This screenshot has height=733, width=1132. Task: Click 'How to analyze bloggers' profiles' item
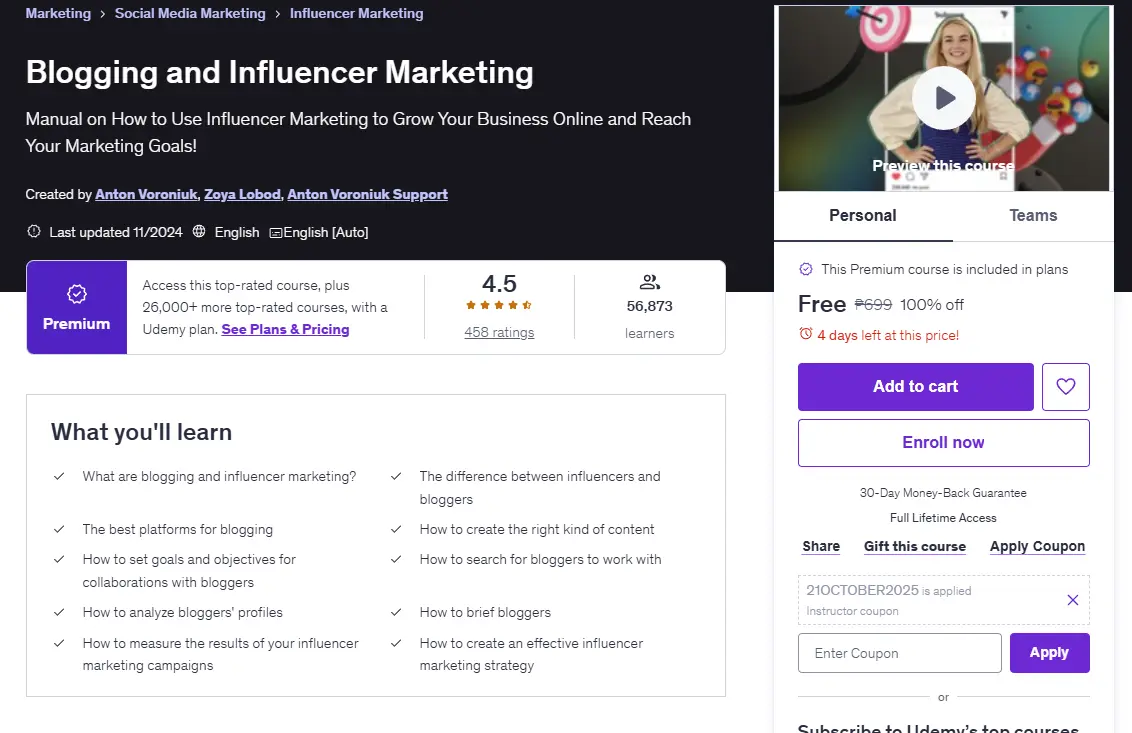(x=183, y=612)
